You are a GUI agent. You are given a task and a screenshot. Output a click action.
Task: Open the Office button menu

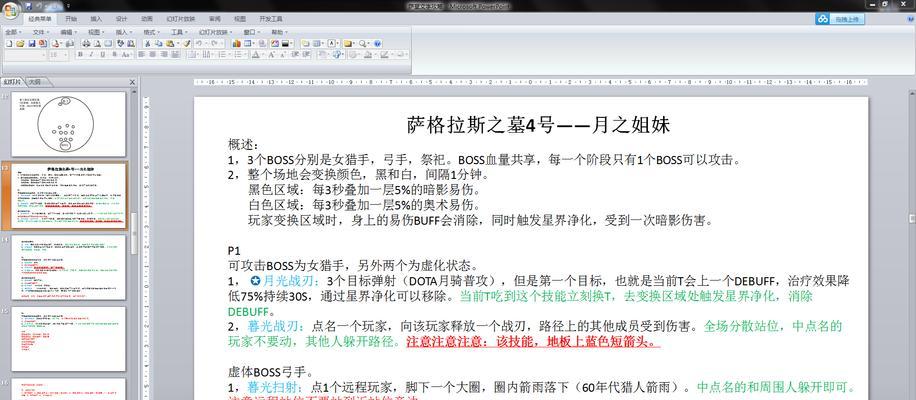(10, 10)
